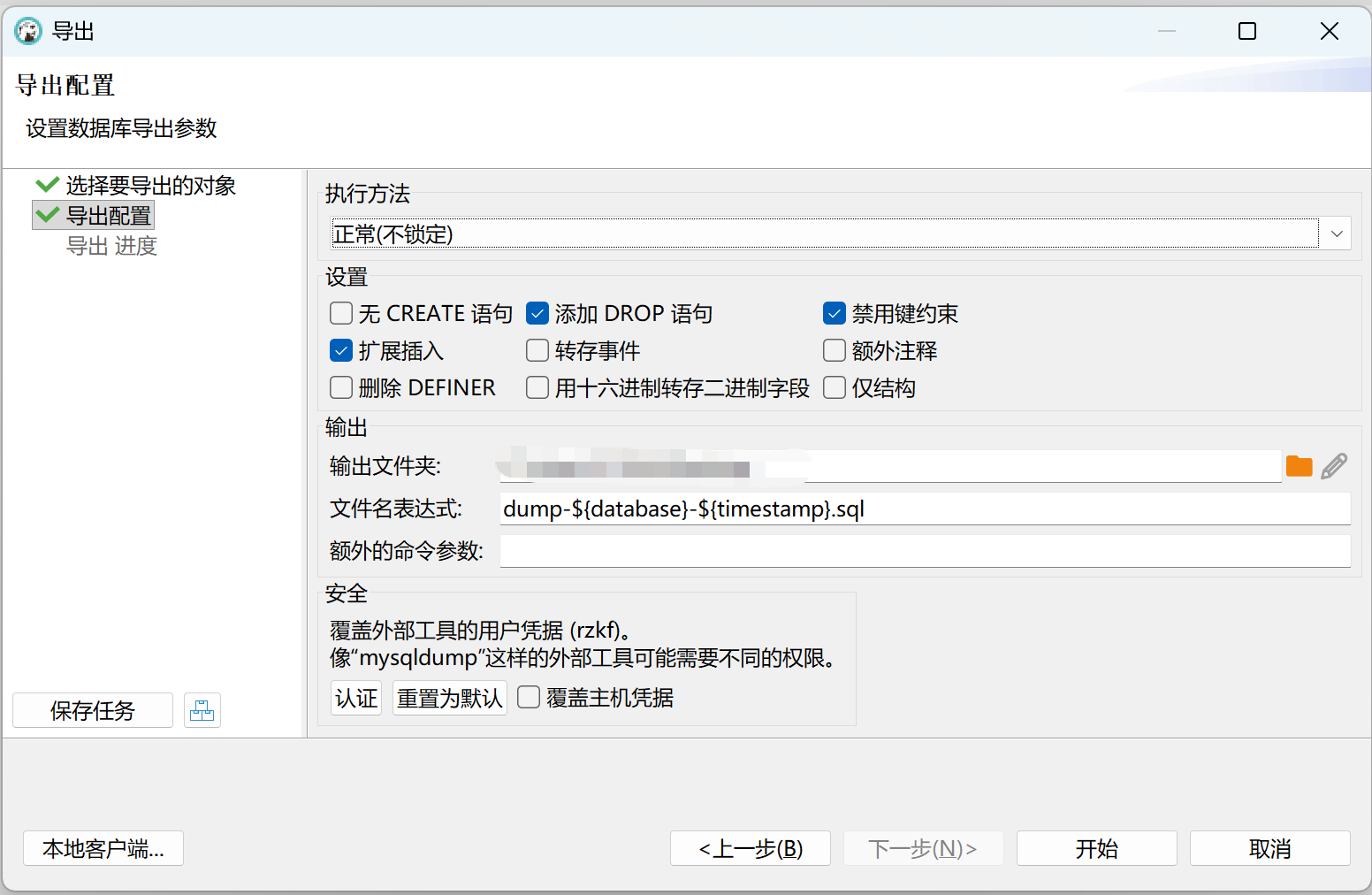Click the 执行方法 group label
1372x895 pixels.
click(368, 193)
